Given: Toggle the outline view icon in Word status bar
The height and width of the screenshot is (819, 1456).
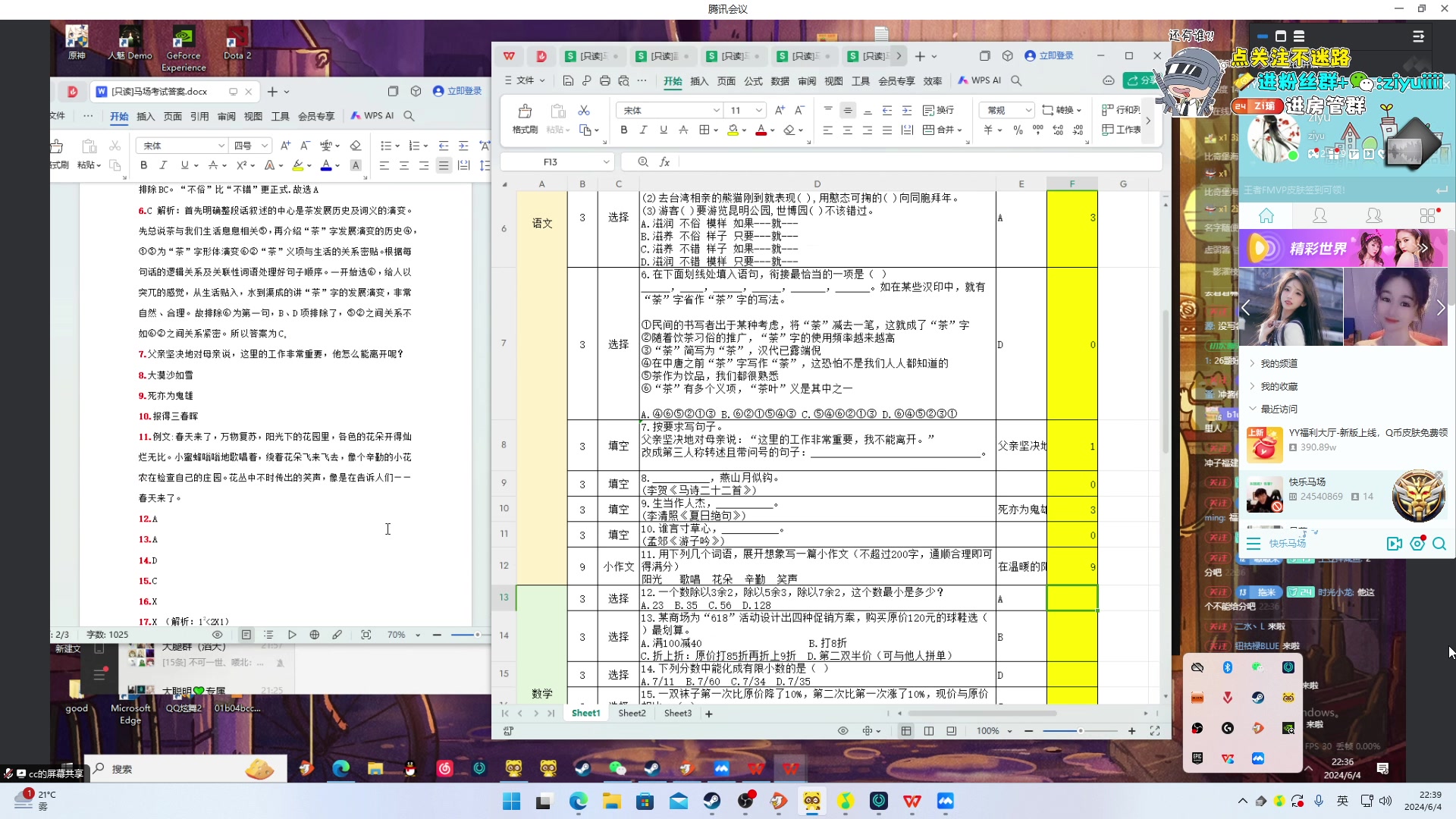Looking at the screenshot, I should (x=268, y=635).
